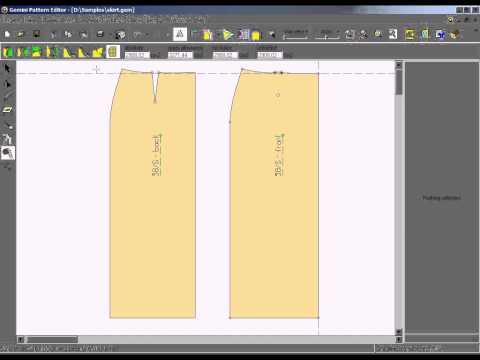Image resolution: width=480 pixels, height=360 pixels.
Task: Click the "Nothing selected" text in the right panel
Action: (x=442, y=198)
